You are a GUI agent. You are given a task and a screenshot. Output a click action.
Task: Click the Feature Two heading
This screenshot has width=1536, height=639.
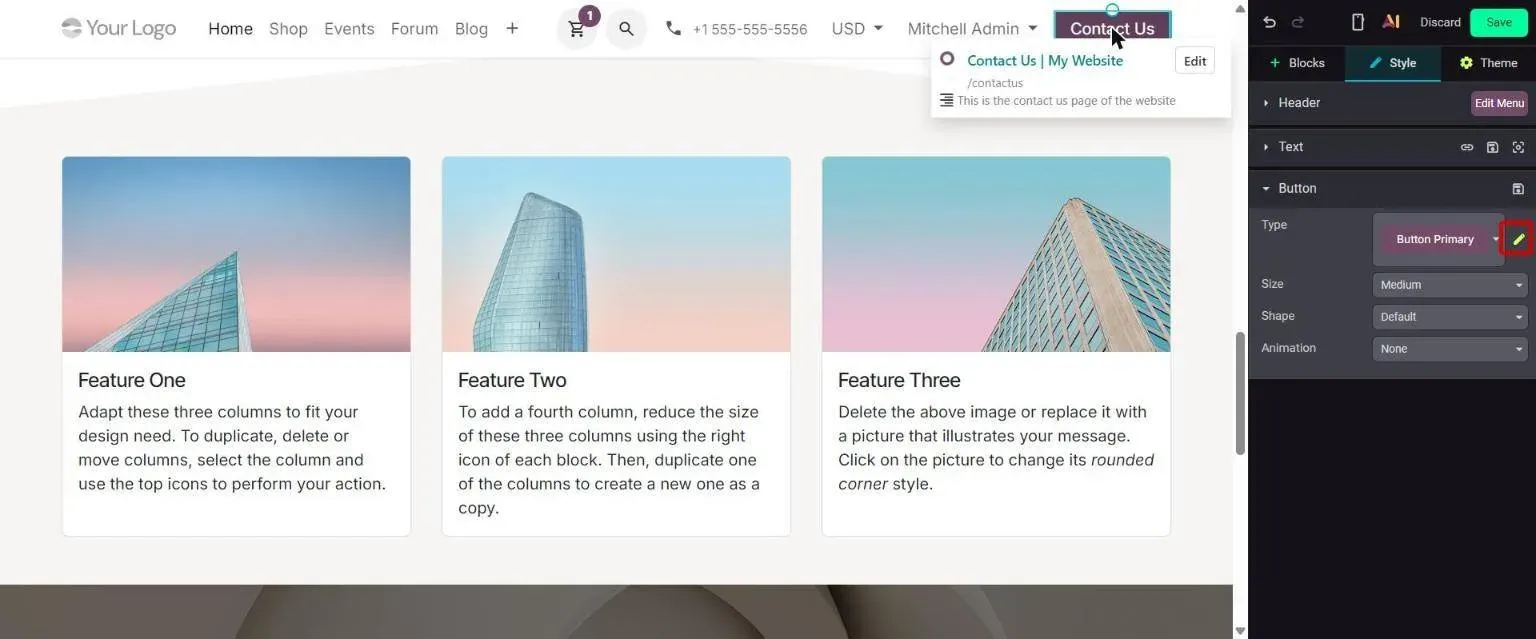click(x=512, y=380)
